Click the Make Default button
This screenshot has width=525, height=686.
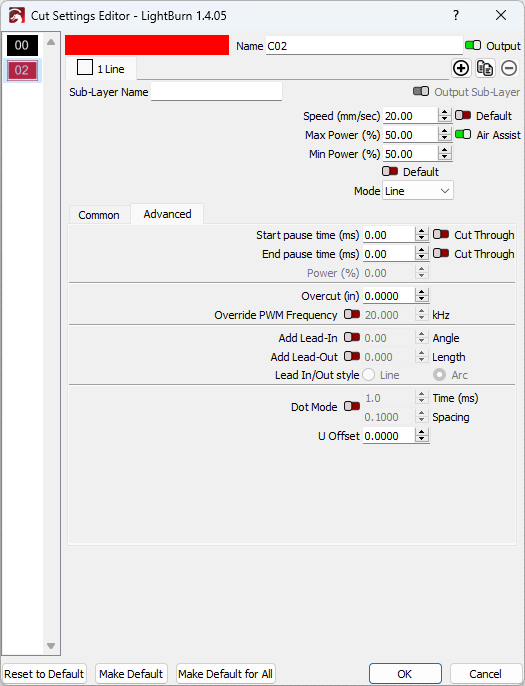point(131,674)
